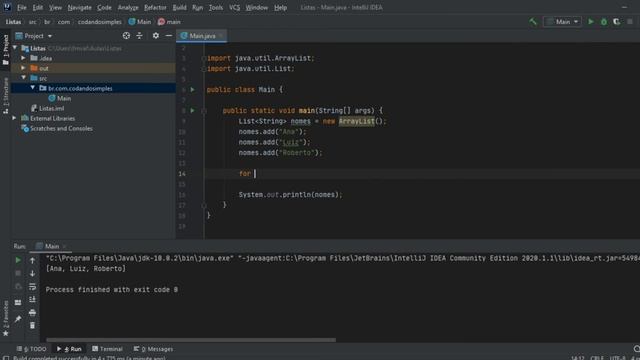Select Listas.iml file in tree
The image size is (640, 360).
pyautogui.click(x=47, y=108)
